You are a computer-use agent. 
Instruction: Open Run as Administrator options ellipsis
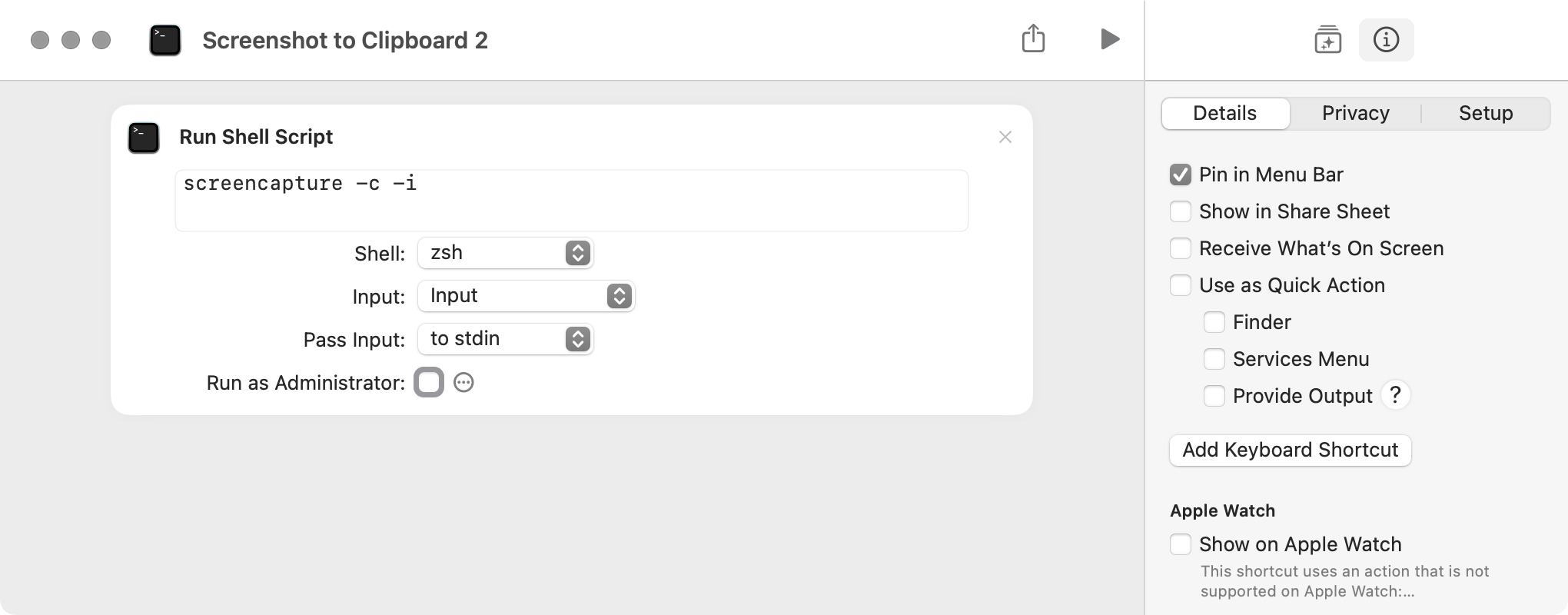click(x=463, y=382)
